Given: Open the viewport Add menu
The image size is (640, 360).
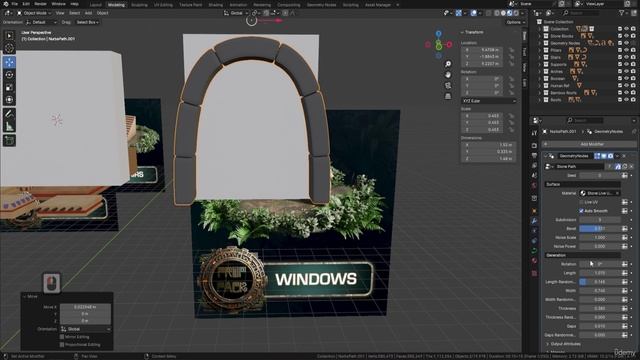Looking at the screenshot, I should (88, 13).
